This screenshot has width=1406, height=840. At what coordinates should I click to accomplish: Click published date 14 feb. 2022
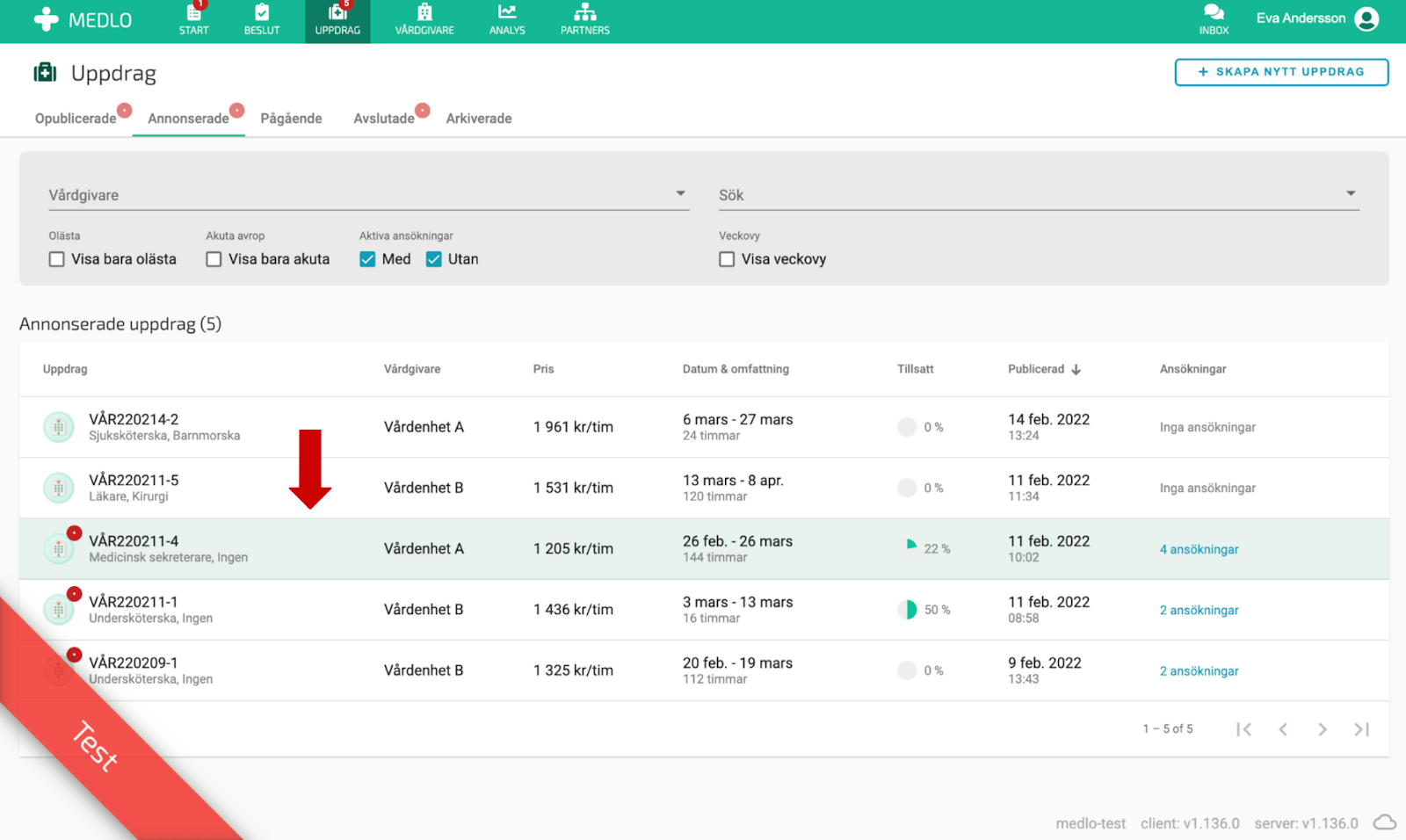(1048, 419)
